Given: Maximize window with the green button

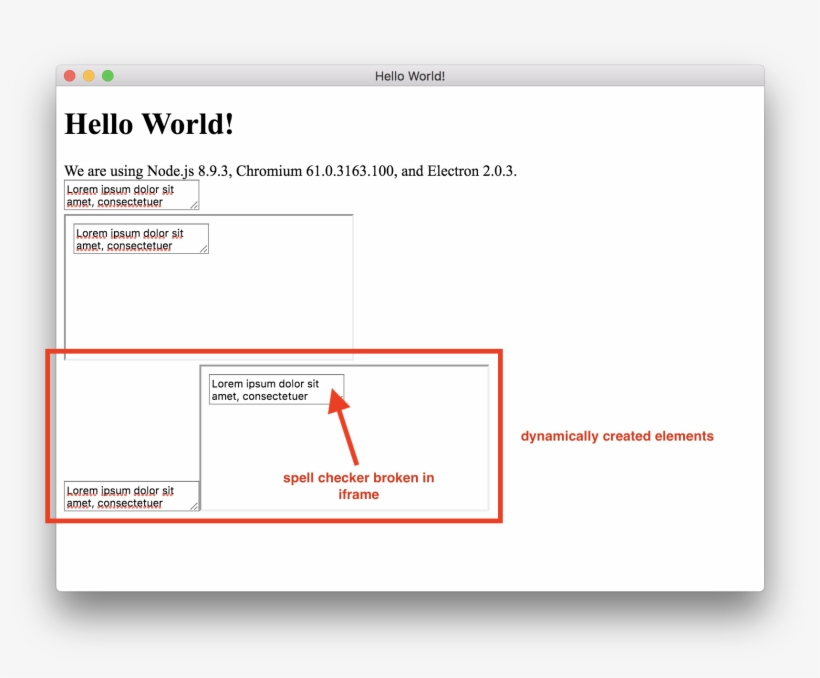Looking at the screenshot, I should (x=108, y=76).
